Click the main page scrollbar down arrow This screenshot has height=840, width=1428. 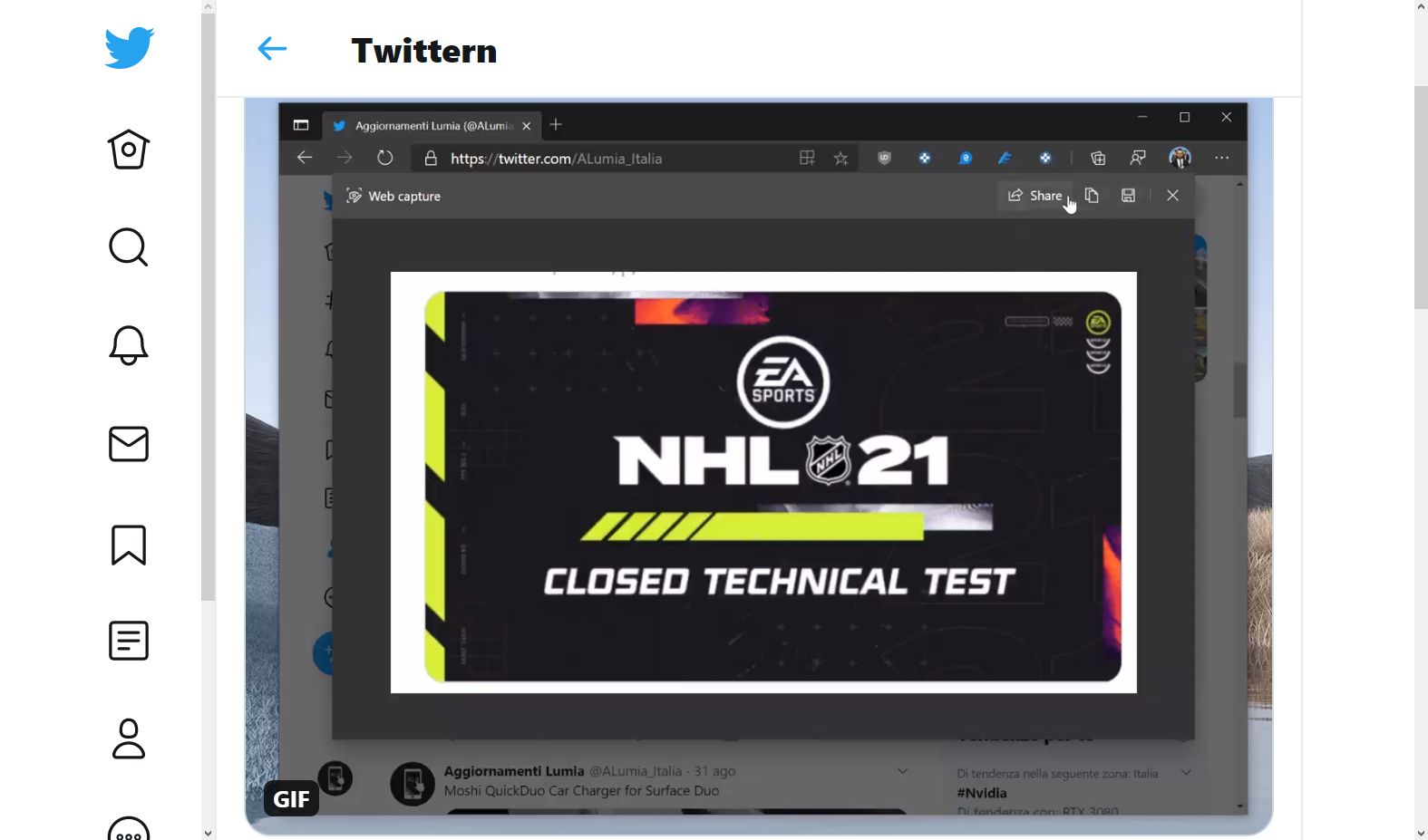(1421, 833)
